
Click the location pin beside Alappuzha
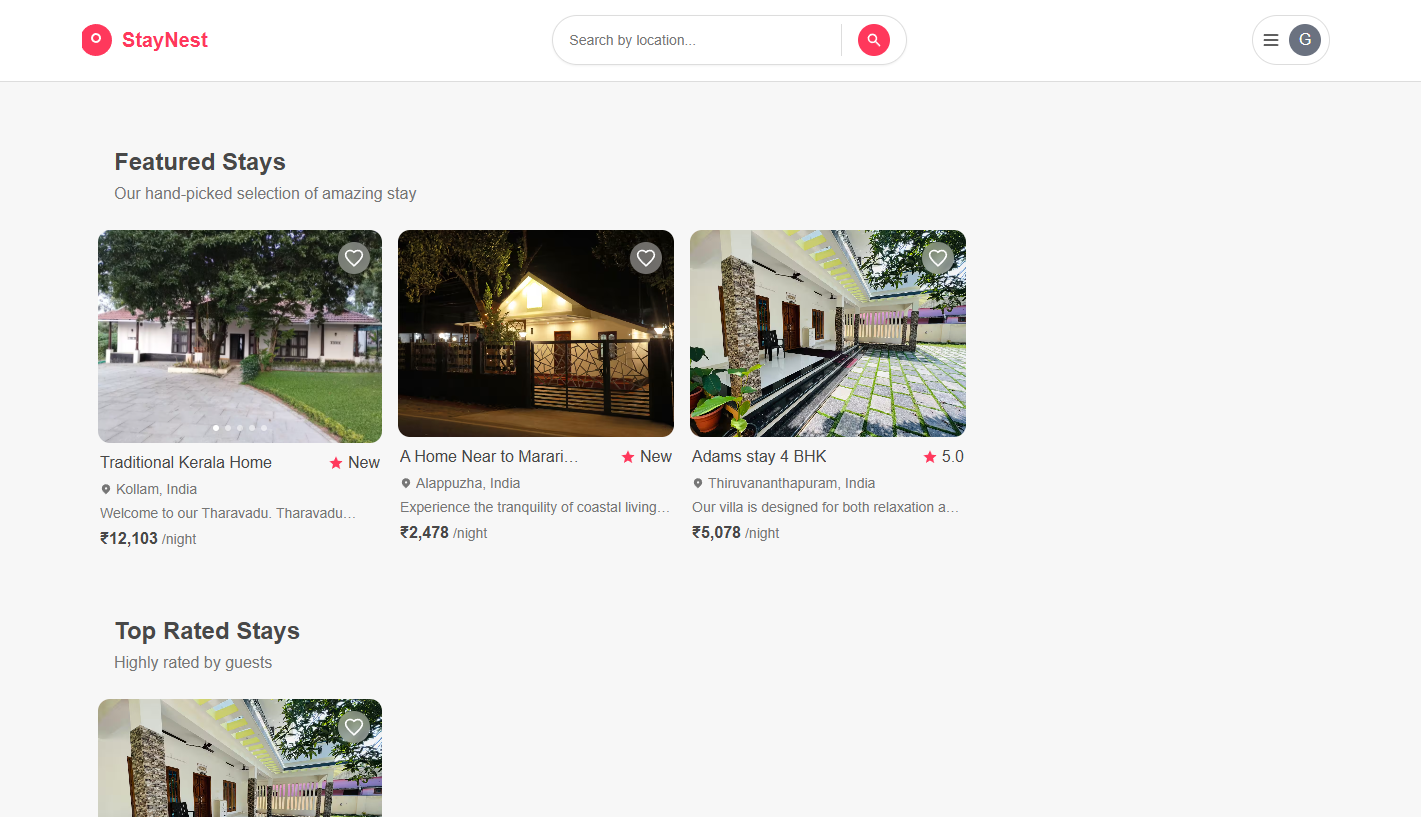click(406, 483)
